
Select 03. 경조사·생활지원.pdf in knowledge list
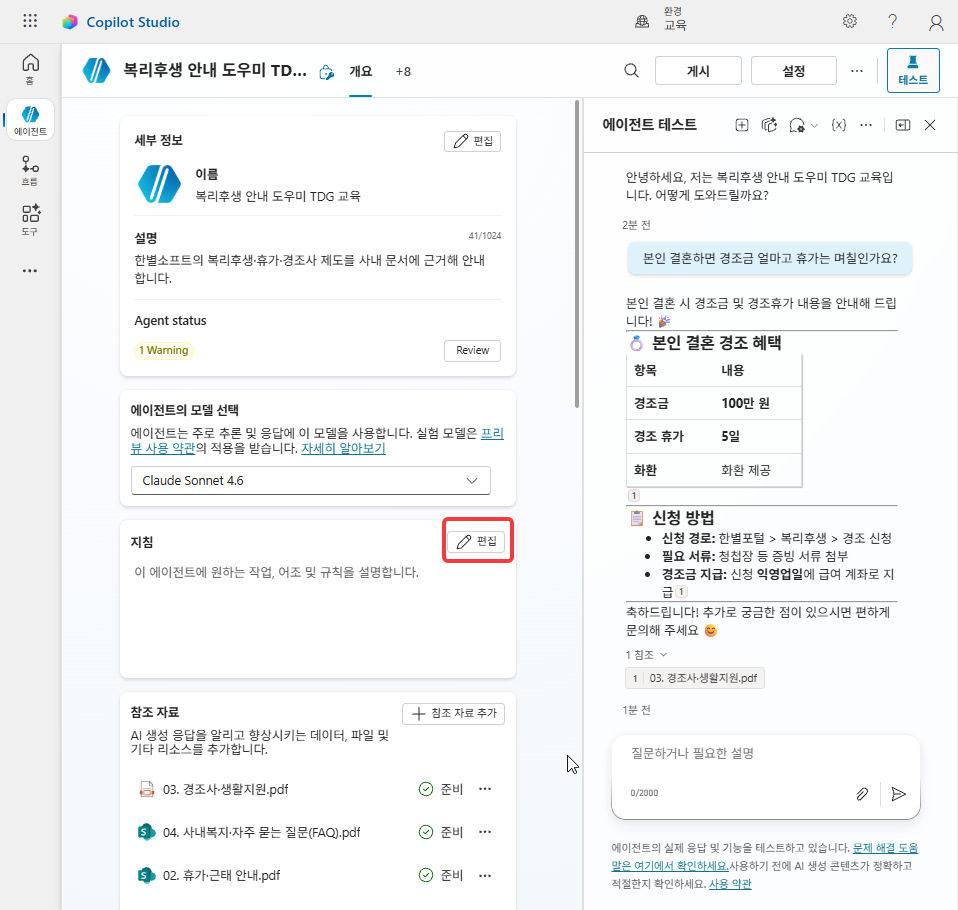click(x=225, y=789)
